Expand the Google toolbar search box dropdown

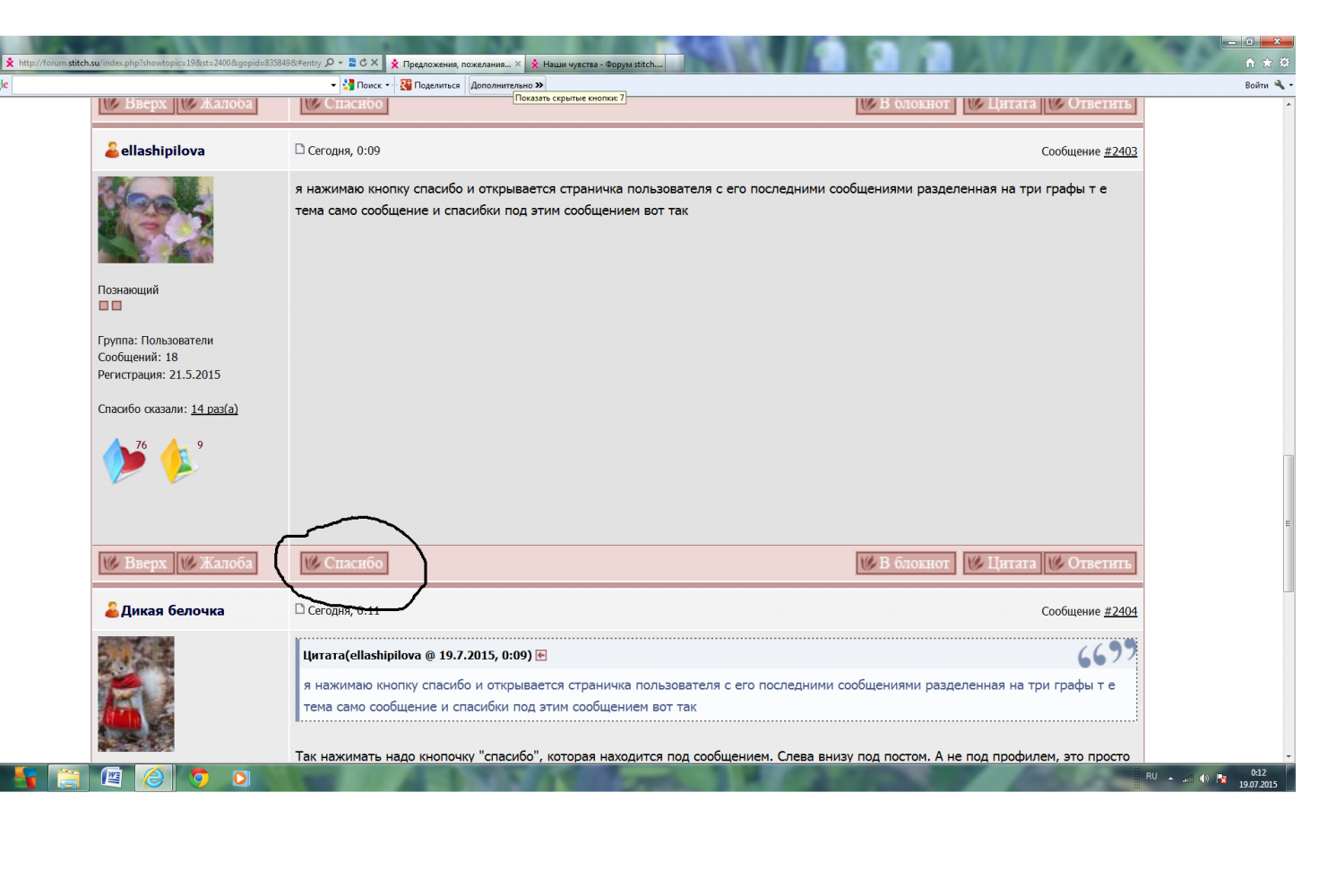[333, 85]
